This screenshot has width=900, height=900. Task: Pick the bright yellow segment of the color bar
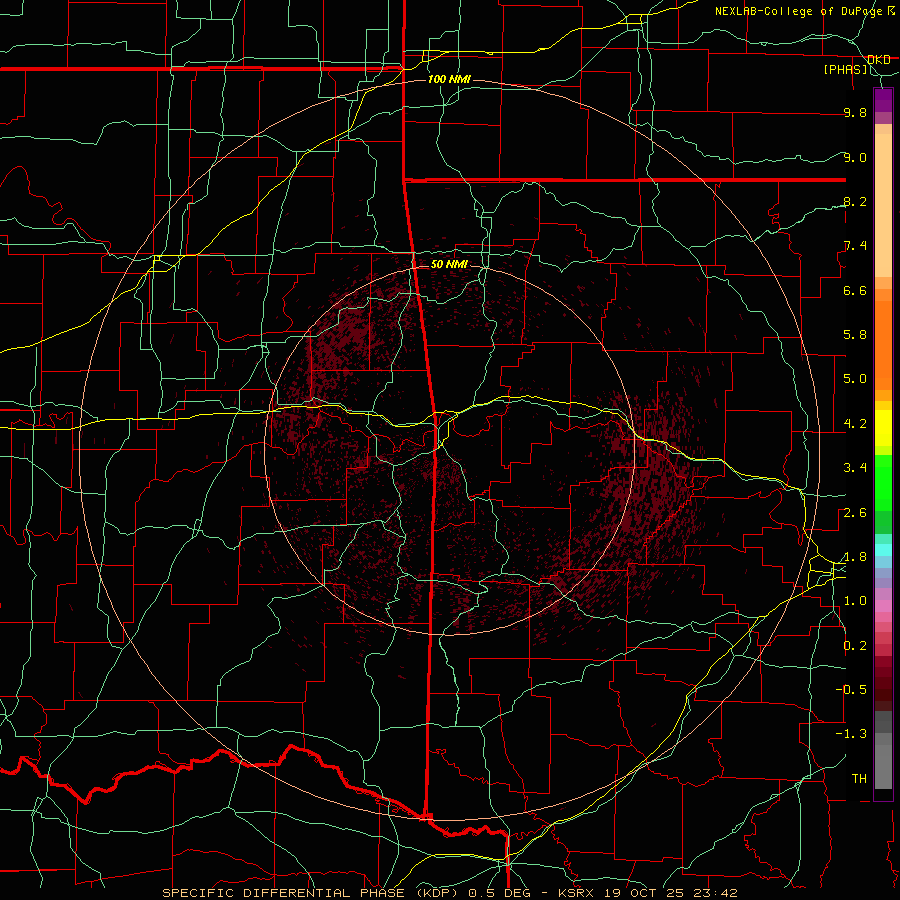[x=883, y=428]
